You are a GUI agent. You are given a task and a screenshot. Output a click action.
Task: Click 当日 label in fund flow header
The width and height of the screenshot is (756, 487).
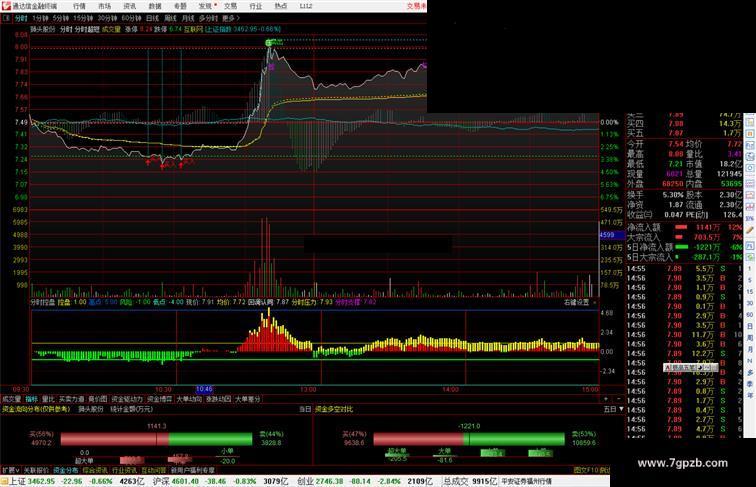pyautogui.click(x=305, y=409)
